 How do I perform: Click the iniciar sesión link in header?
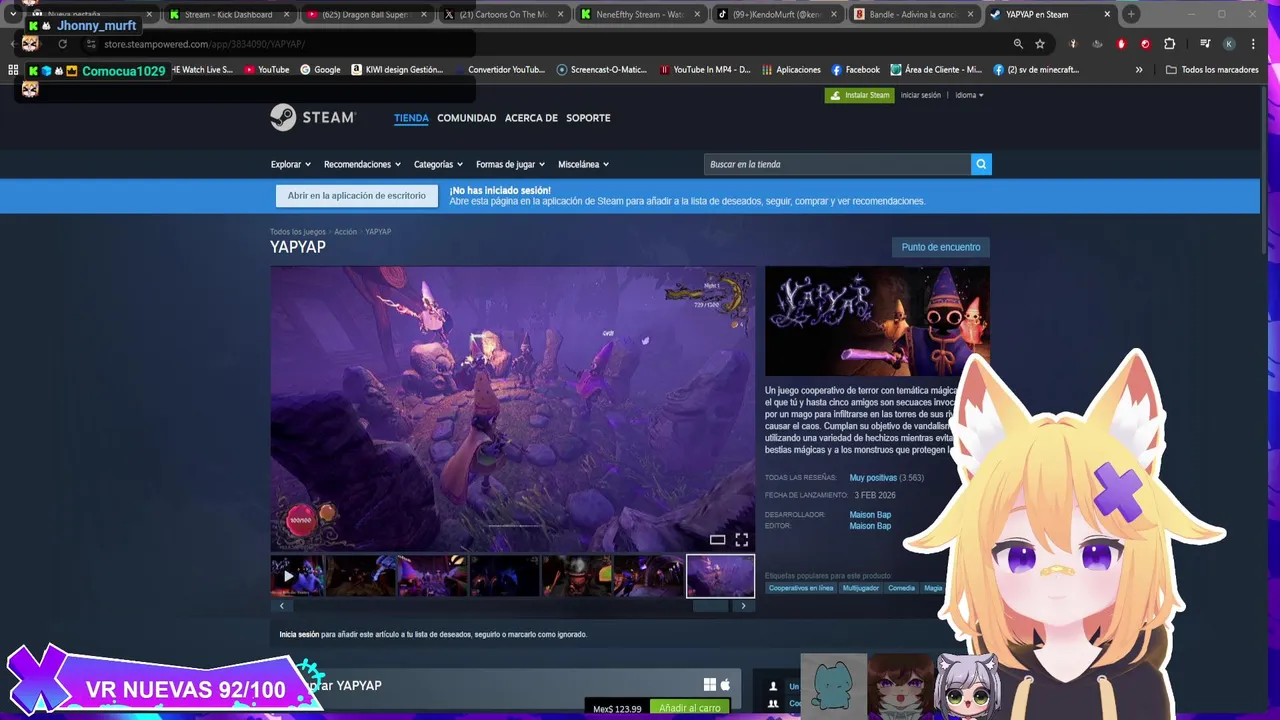pos(921,95)
